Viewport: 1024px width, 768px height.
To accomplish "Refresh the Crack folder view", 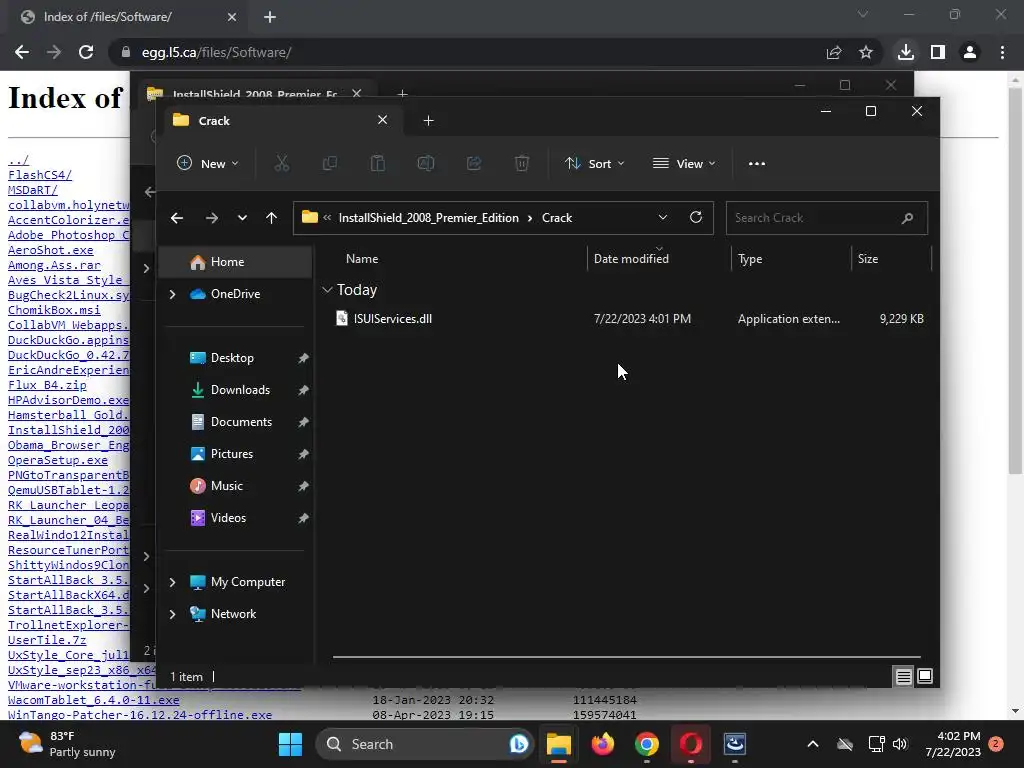I will click(x=696, y=217).
